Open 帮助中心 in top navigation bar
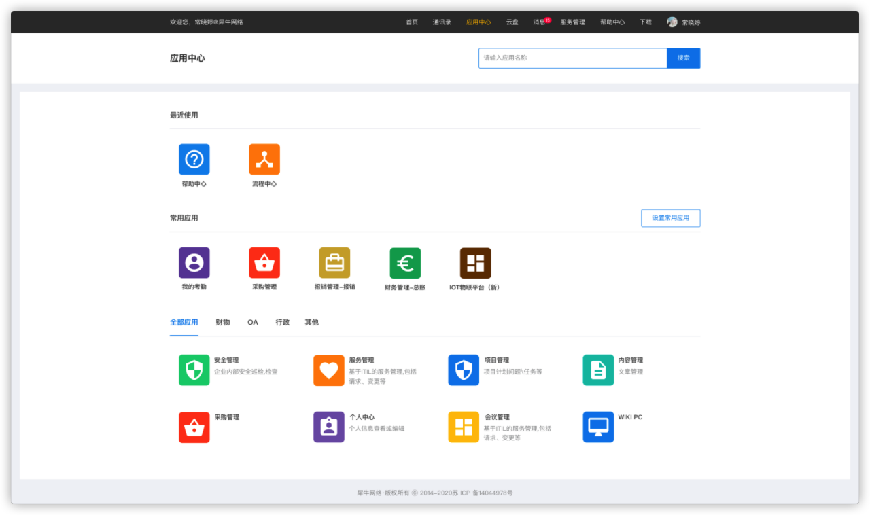This screenshot has width=870, height=515. pyautogui.click(x=613, y=22)
